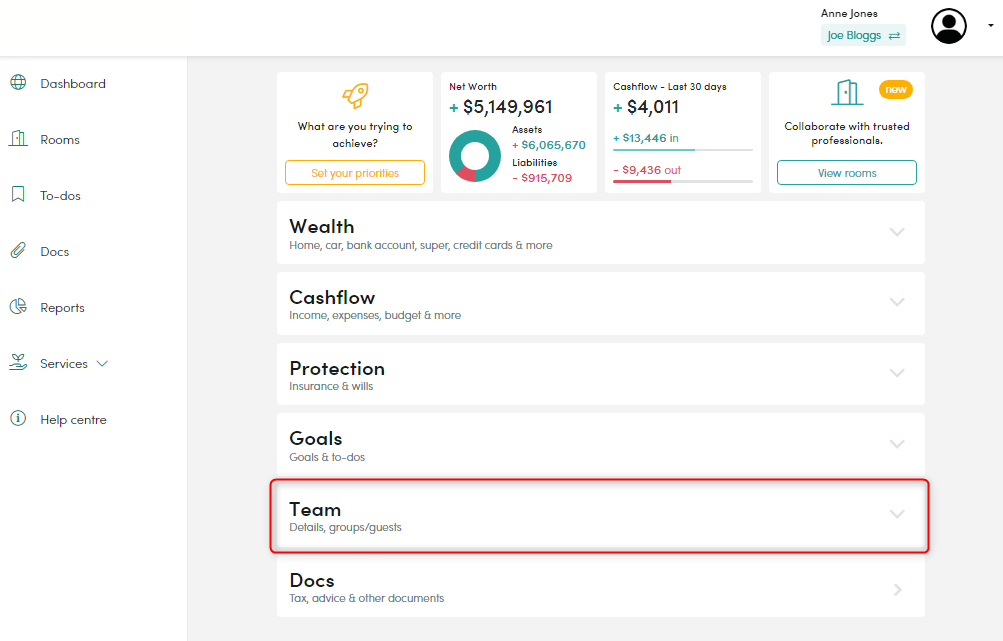The width and height of the screenshot is (1003, 641).
Task: Click the Help centre info icon
Action: (x=18, y=418)
